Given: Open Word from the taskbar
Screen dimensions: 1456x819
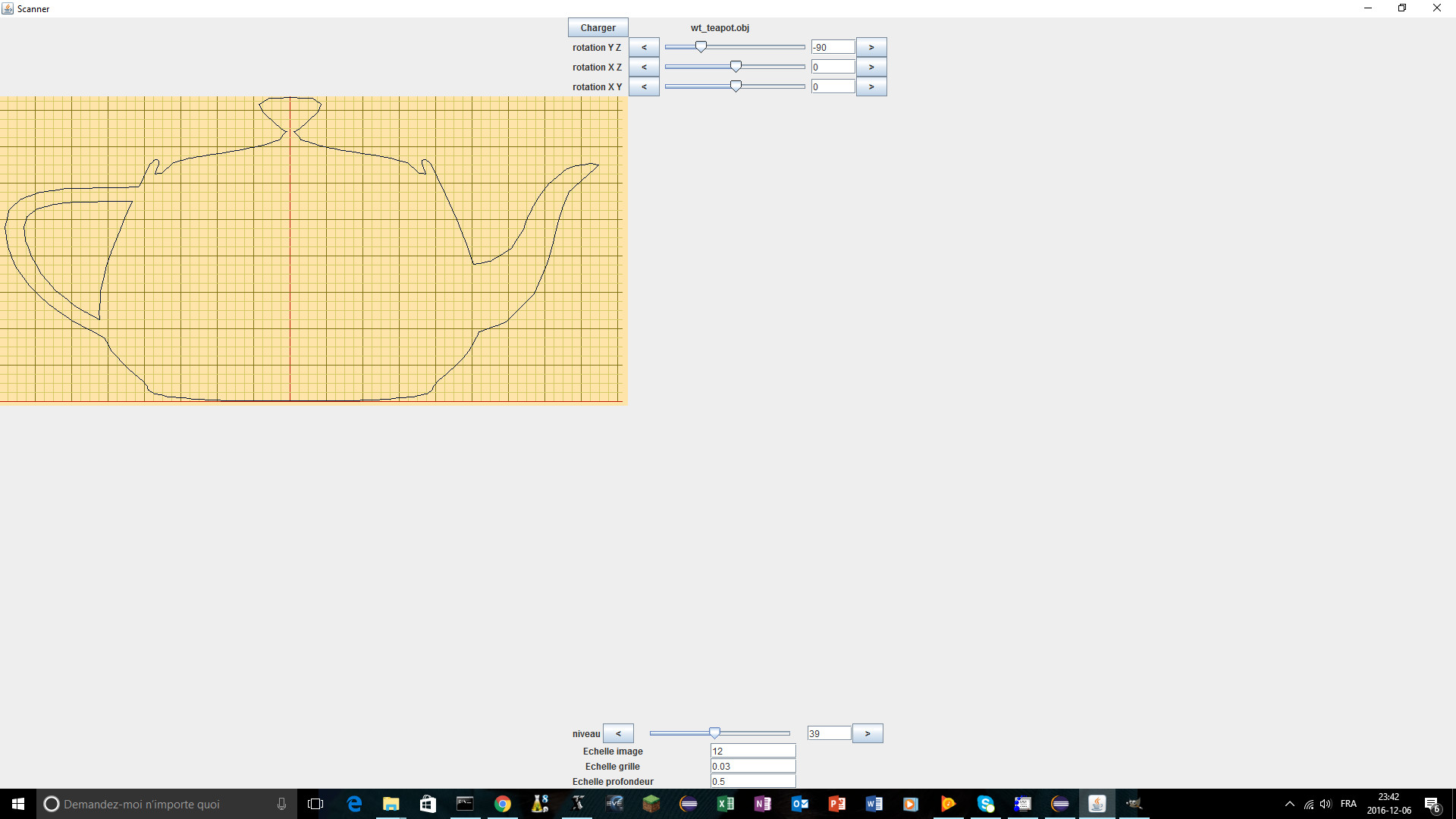Looking at the screenshot, I should (874, 804).
